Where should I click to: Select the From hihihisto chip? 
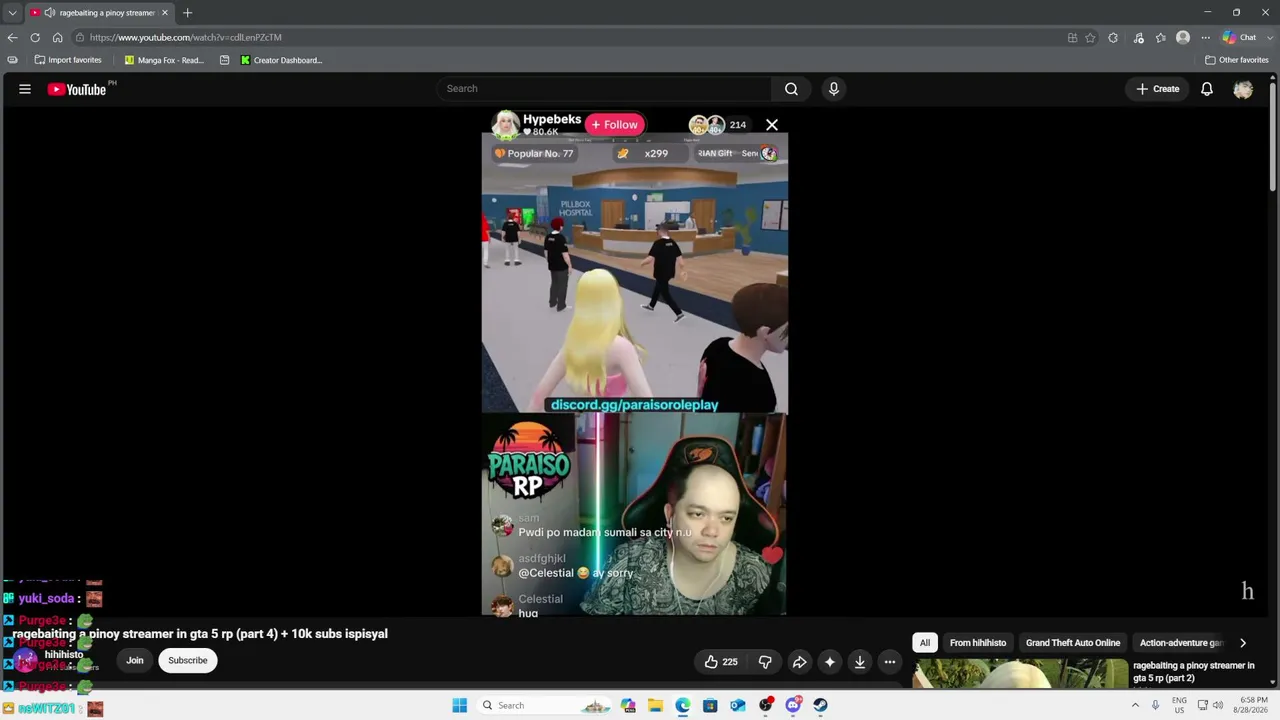(x=978, y=643)
